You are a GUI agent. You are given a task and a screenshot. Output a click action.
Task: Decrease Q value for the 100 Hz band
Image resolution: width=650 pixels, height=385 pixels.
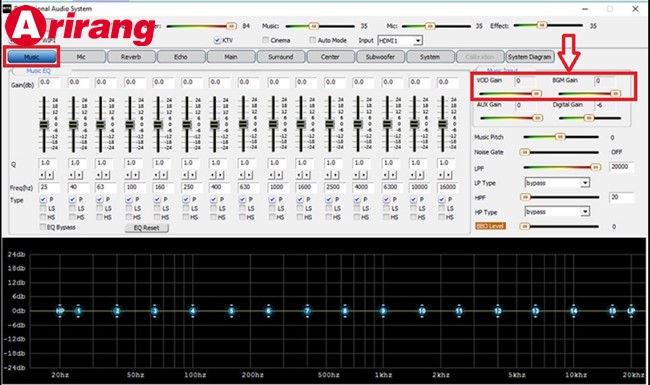click(x=130, y=175)
